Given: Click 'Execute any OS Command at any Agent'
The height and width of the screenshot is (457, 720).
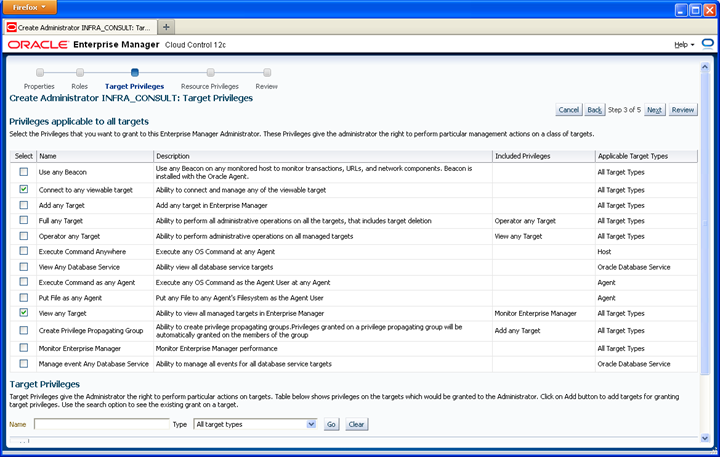Looking at the screenshot, I should tap(215, 252).
